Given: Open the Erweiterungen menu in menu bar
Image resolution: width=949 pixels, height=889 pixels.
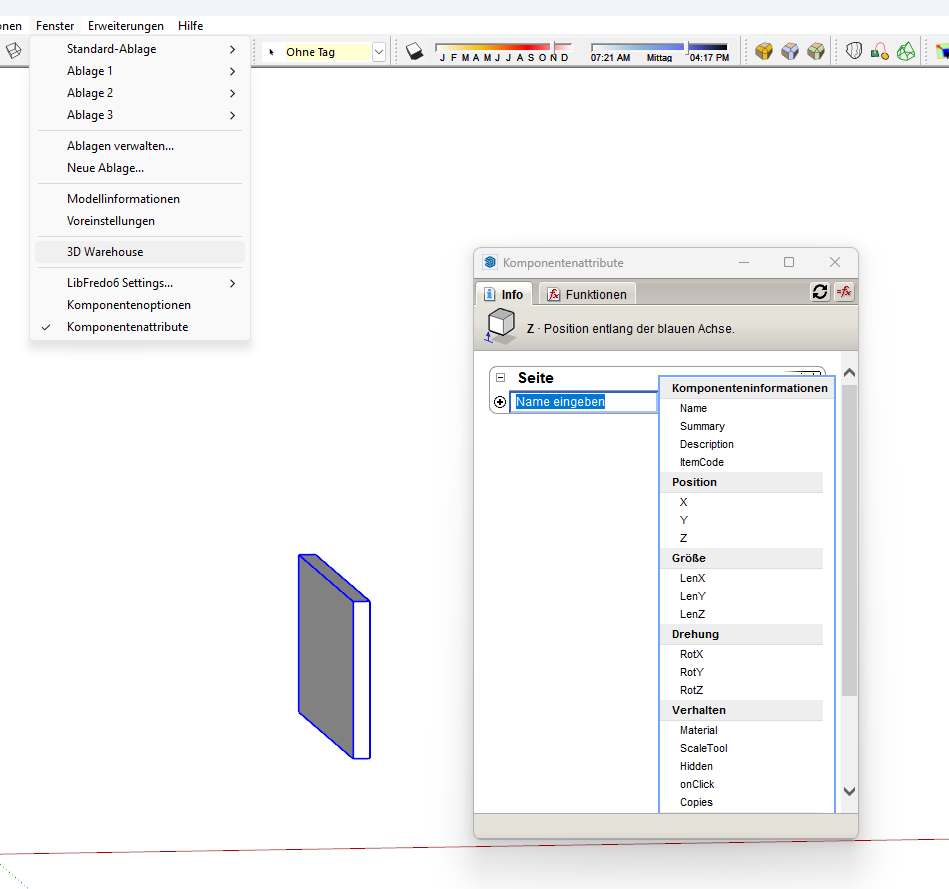Looking at the screenshot, I should 125,26.
